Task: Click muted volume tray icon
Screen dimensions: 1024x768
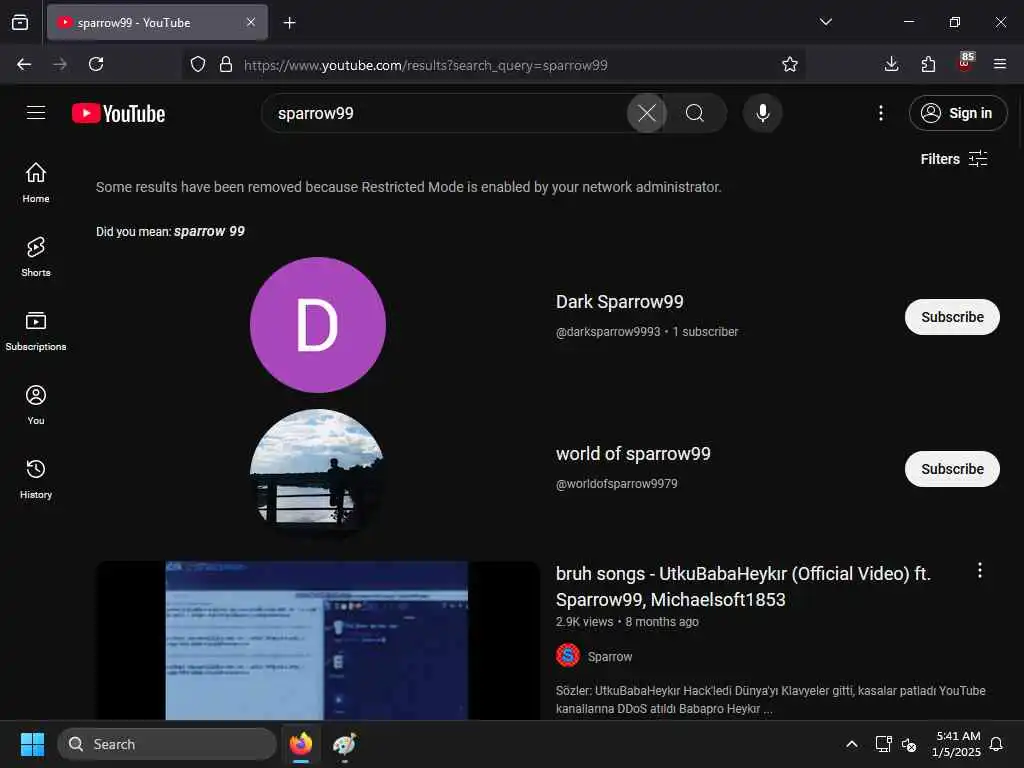Action: (908, 744)
